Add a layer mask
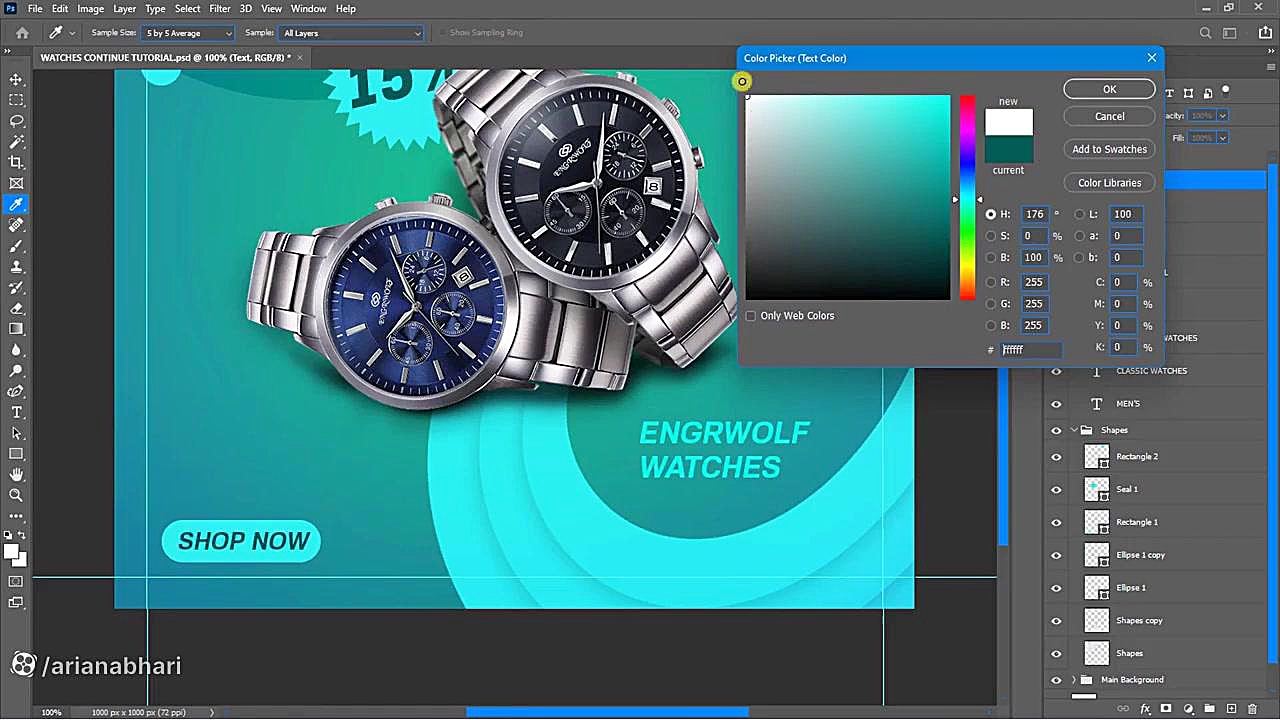Viewport: 1280px width, 720px height. tap(1166, 709)
